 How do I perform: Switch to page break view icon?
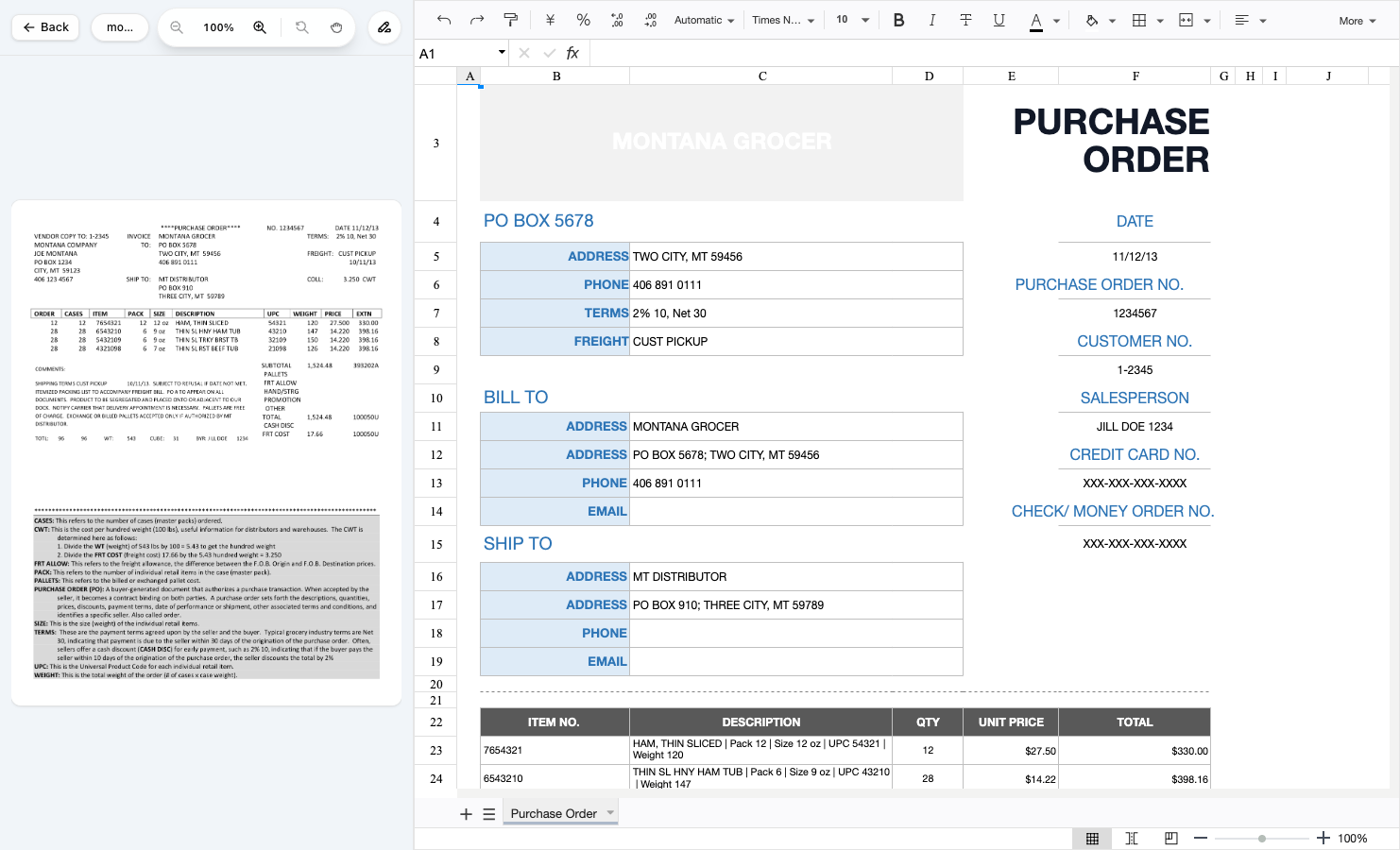tap(1132, 839)
